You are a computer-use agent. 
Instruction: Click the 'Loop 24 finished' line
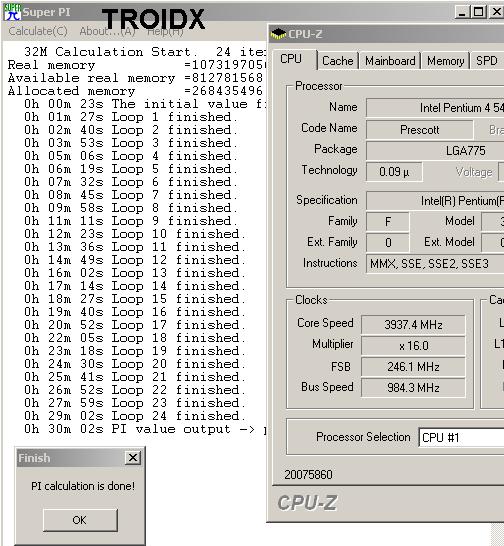pyautogui.click(x=135, y=416)
